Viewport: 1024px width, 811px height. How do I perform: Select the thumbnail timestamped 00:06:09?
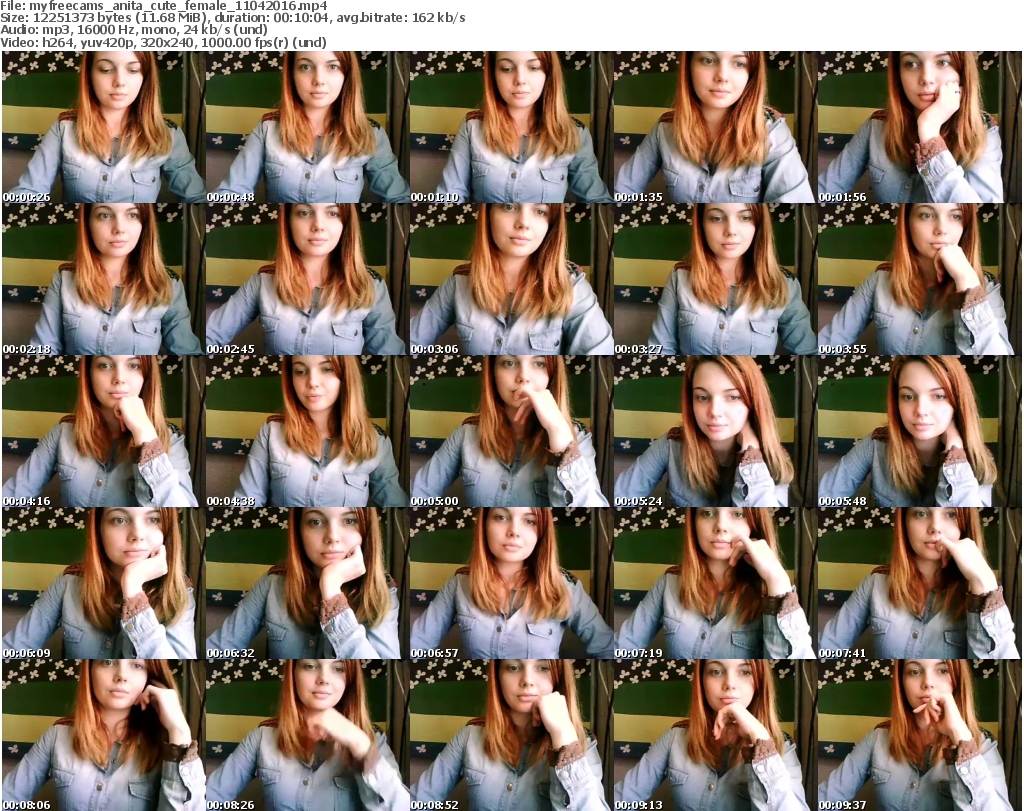[x=103, y=584]
